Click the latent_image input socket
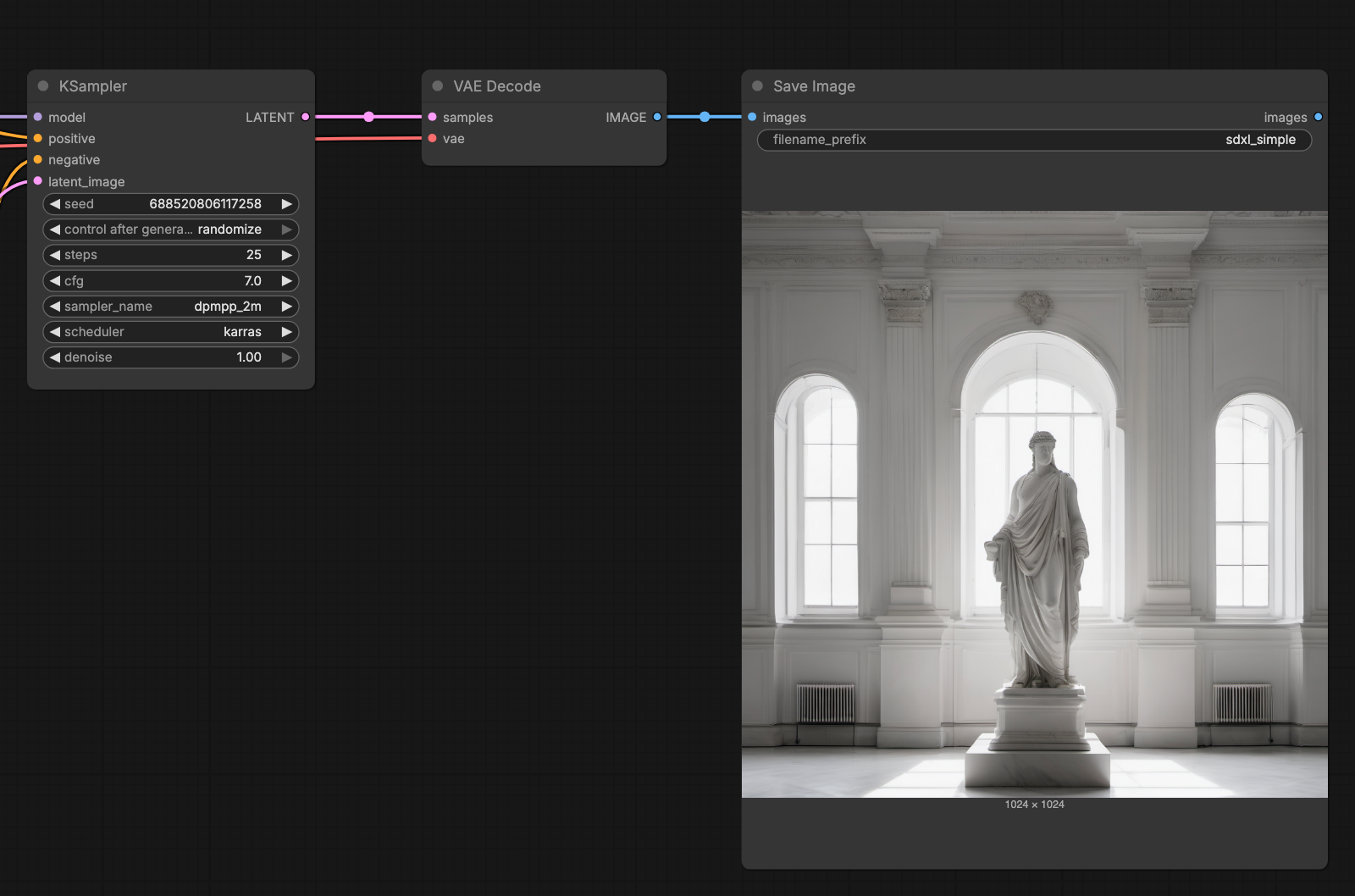Viewport: 1355px width, 896px height. click(x=38, y=180)
